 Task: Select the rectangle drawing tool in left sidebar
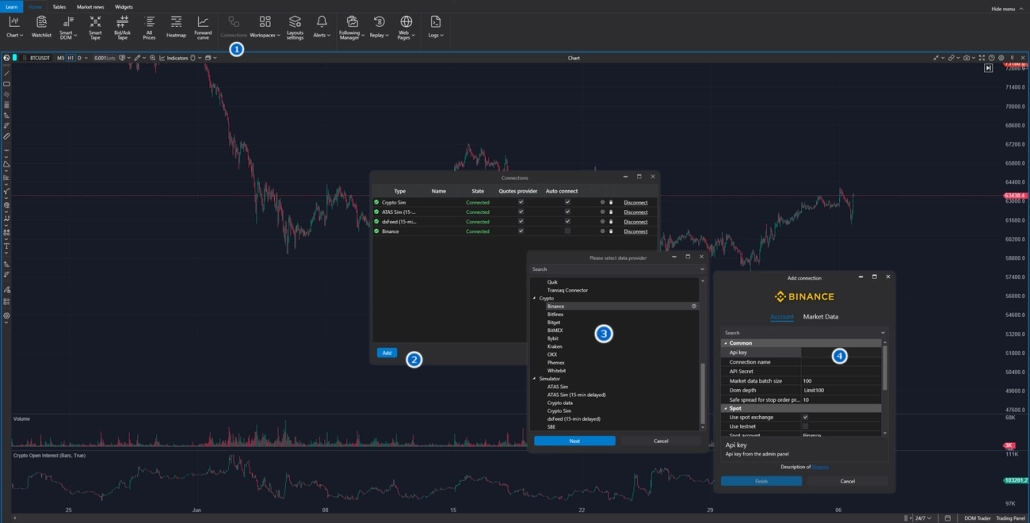point(7,83)
